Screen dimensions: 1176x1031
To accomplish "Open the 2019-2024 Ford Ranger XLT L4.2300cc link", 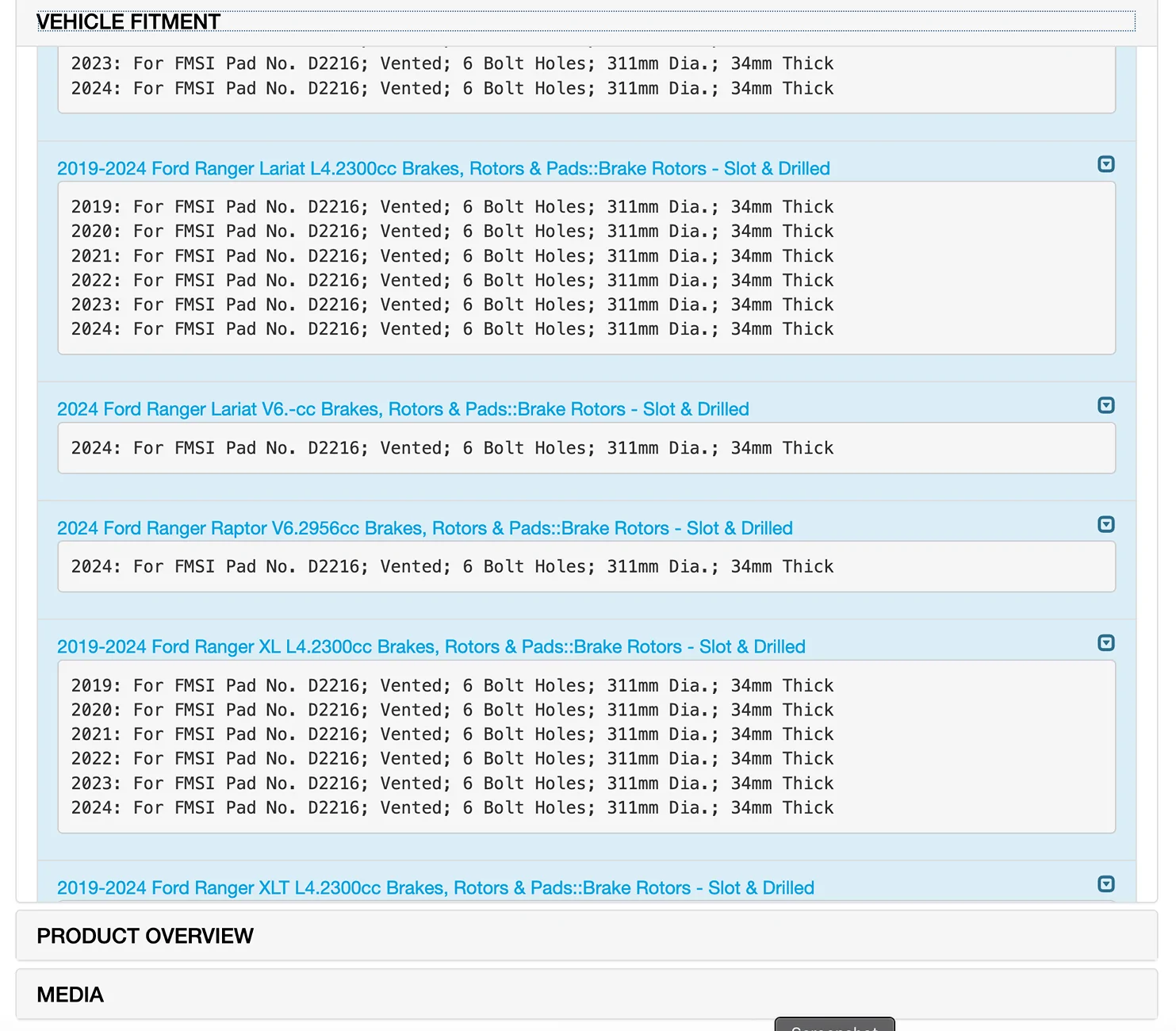I will (435, 888).
